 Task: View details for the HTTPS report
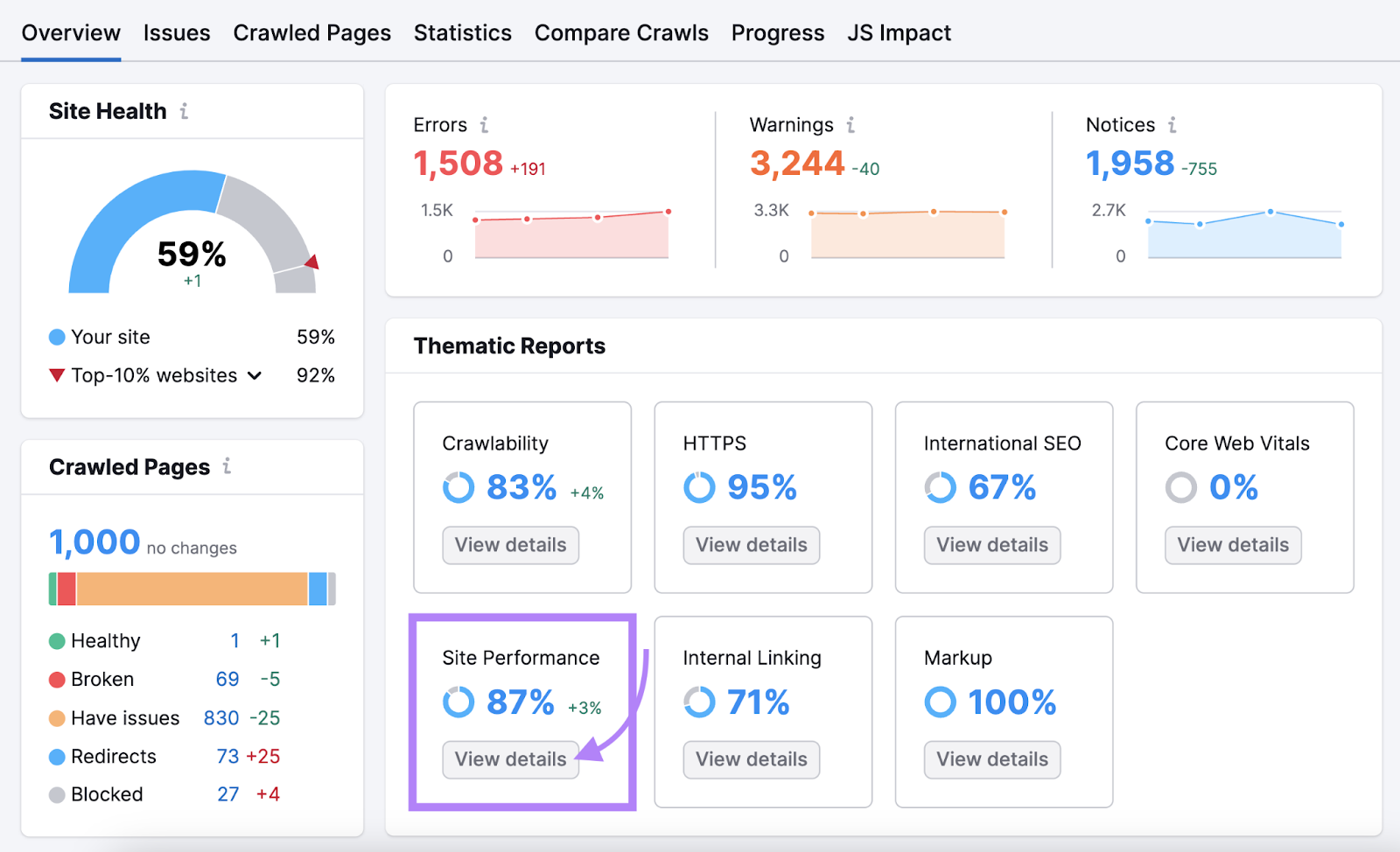[751, 545]
